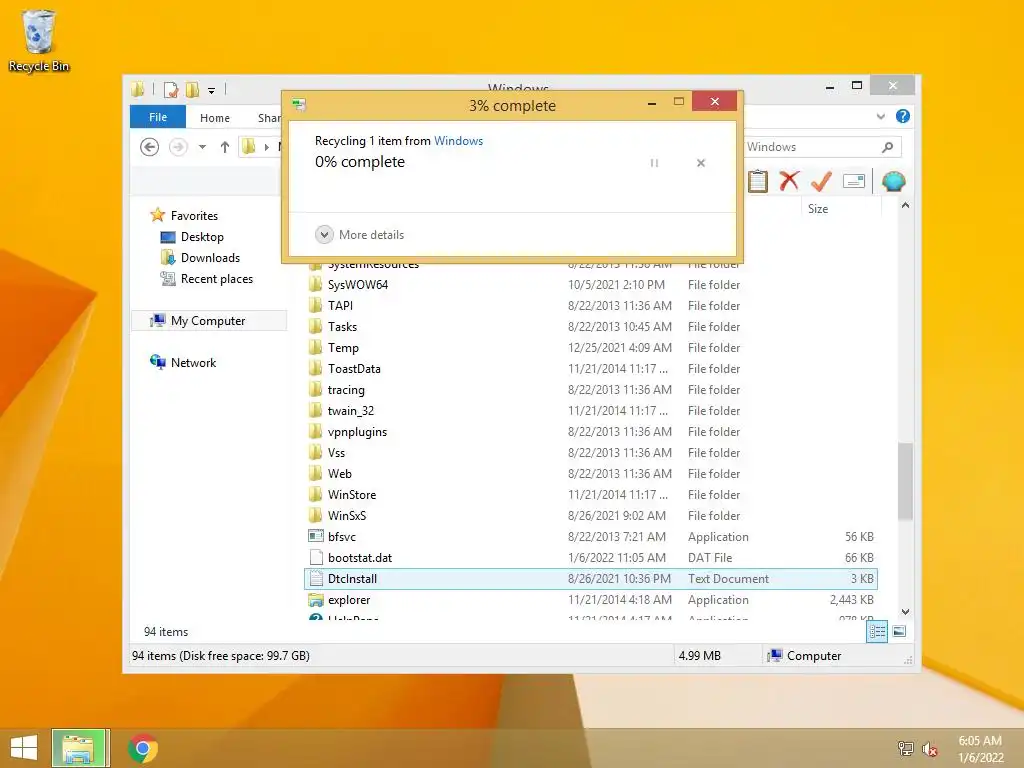Click the orange checkmark properties icon
The height and width of the screenshot is (768, 1024).
(821, 181)
